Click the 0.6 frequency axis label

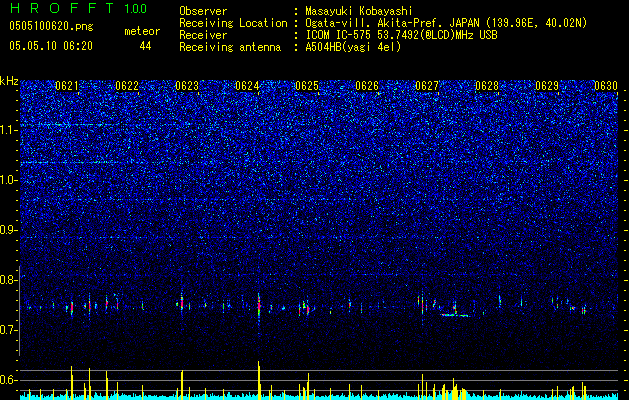coord(8,380)
